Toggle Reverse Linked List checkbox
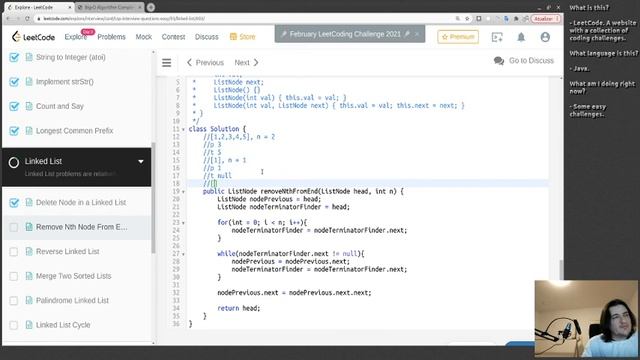 (14, 251)
